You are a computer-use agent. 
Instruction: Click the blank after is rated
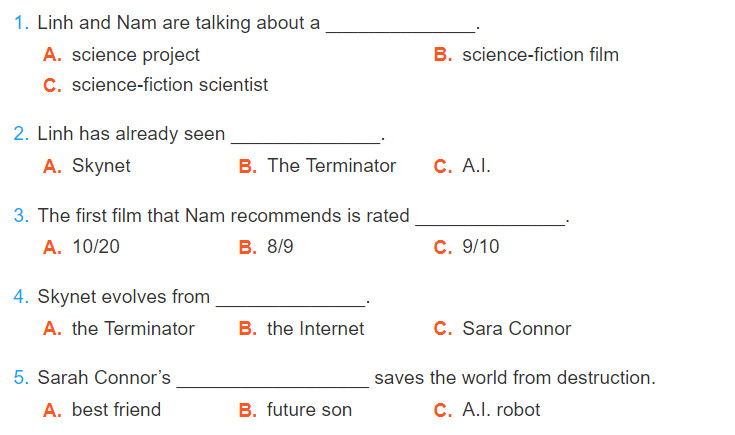tap(490, 219)
